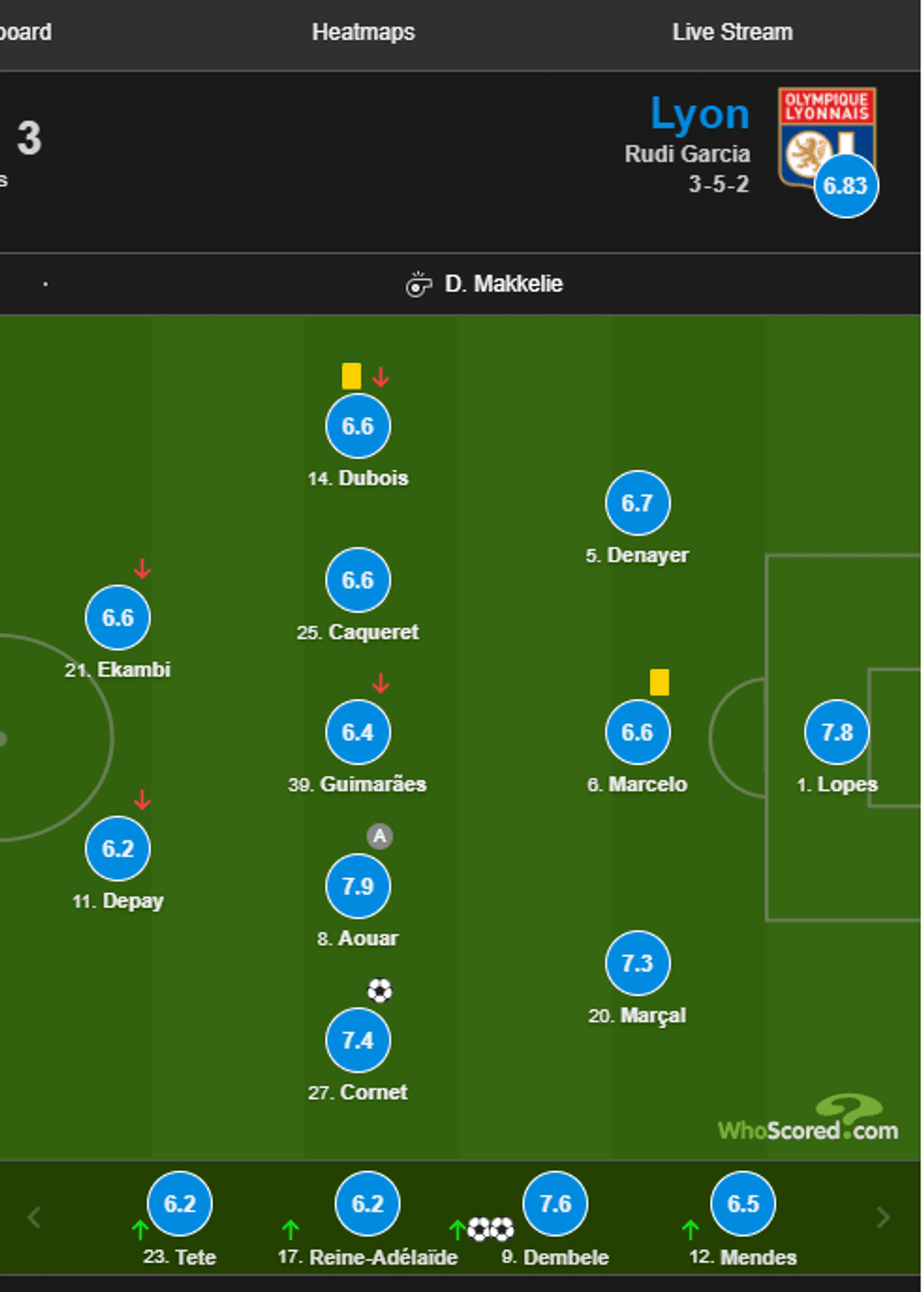Click Marcelo's yellow card icon
Image resolution: width=924 pixels, height=1292 pixels.
[x=659, y=682]
